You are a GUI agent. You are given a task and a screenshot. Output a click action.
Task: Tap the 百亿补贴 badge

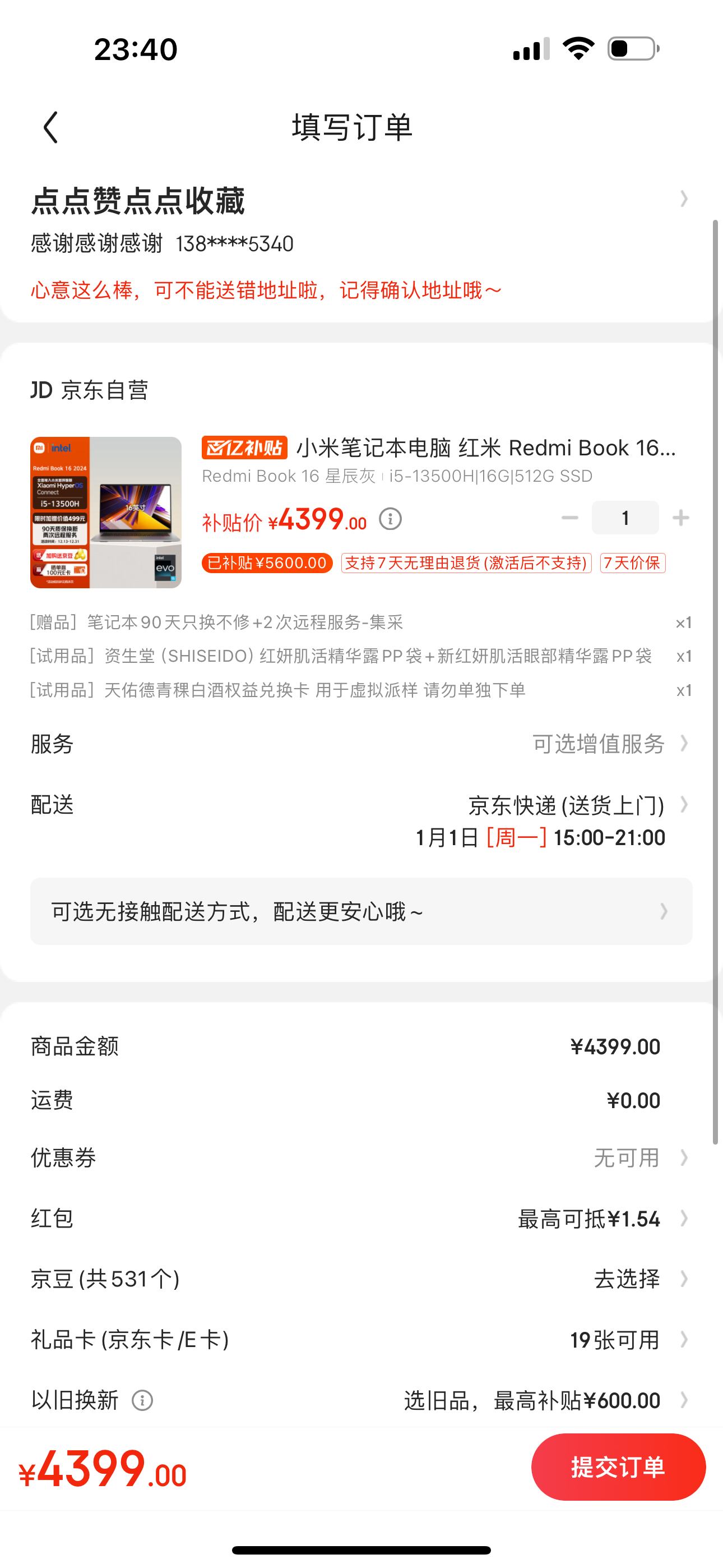tap(245, 448)
